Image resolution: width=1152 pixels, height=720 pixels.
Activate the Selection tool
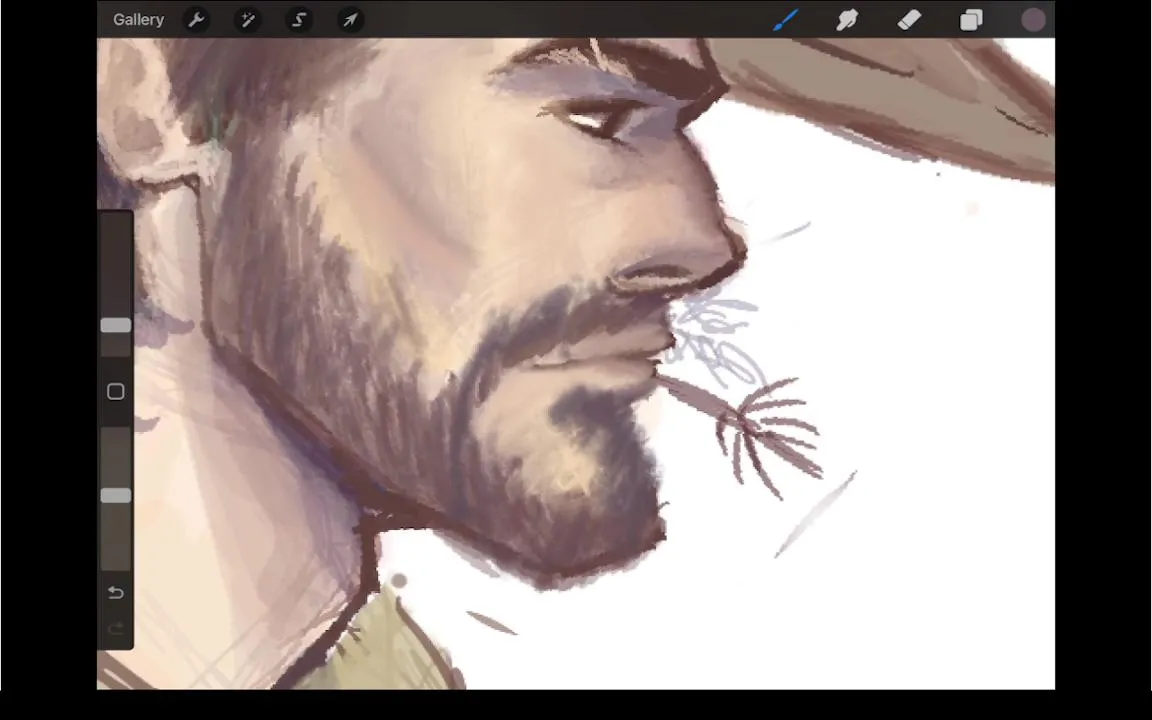(x=299, y=20)
